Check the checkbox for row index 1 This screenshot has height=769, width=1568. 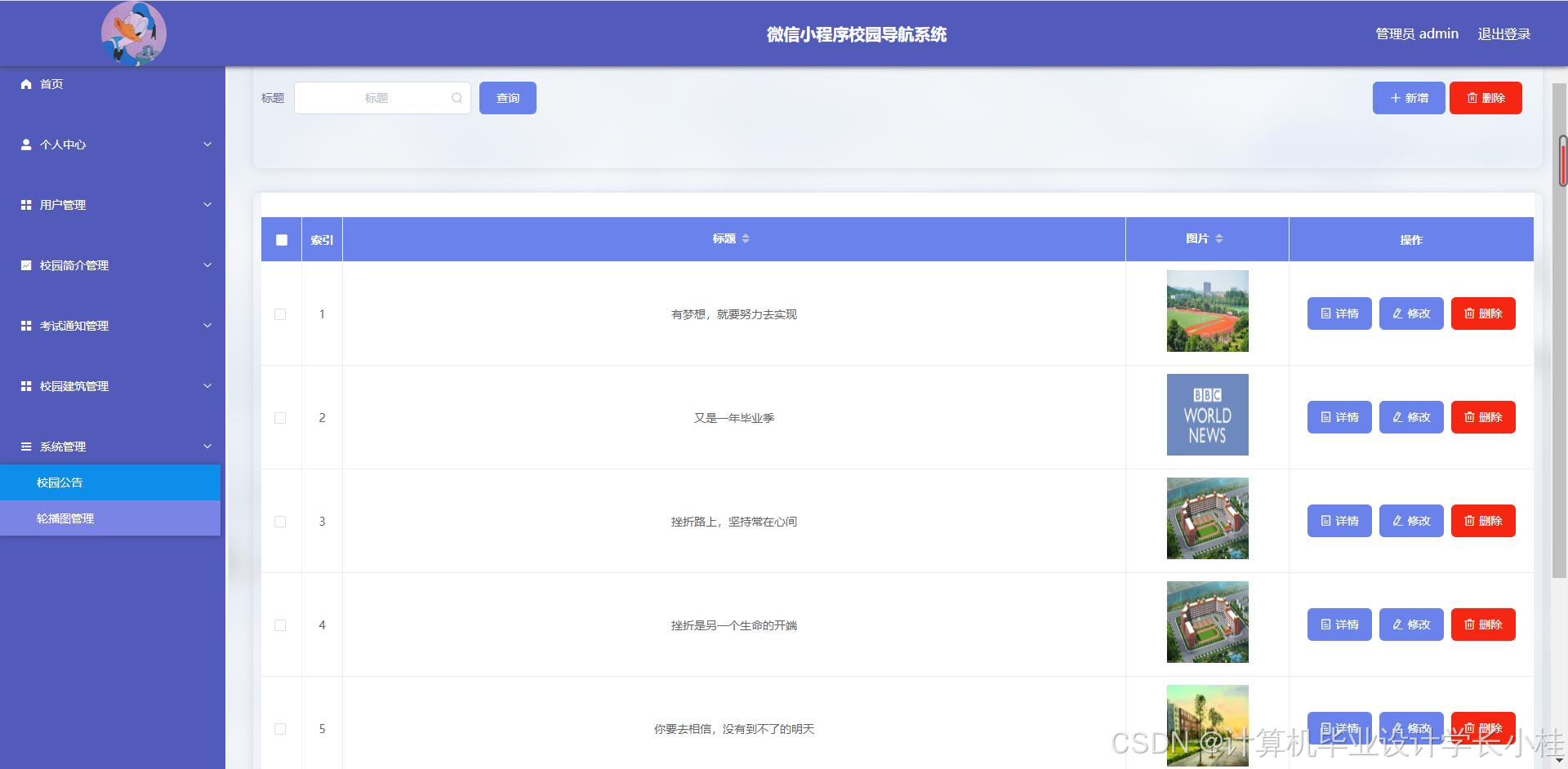point(280,314)
